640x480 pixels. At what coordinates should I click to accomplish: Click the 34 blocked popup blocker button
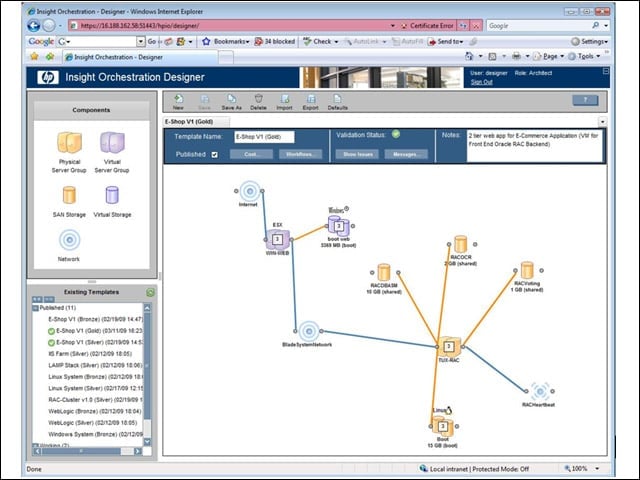pos(275,42)
